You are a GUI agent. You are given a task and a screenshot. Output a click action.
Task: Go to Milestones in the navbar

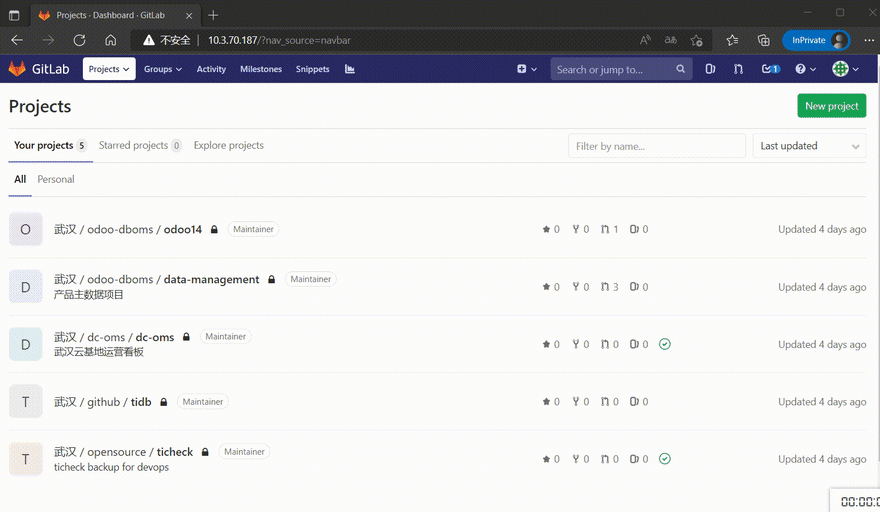(261, 69)
